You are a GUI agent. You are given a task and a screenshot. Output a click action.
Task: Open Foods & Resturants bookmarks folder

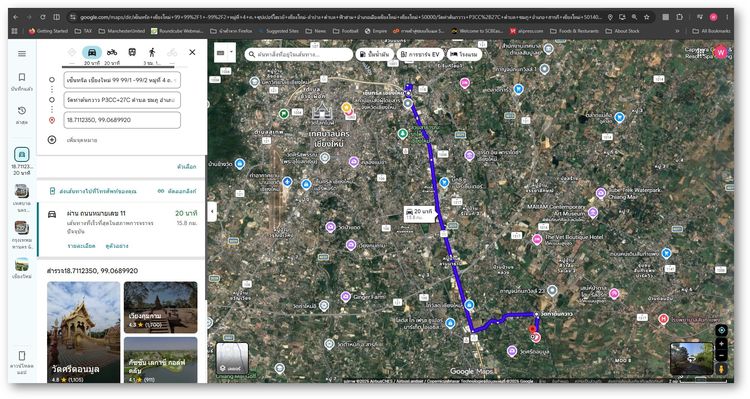coord(574,31)
